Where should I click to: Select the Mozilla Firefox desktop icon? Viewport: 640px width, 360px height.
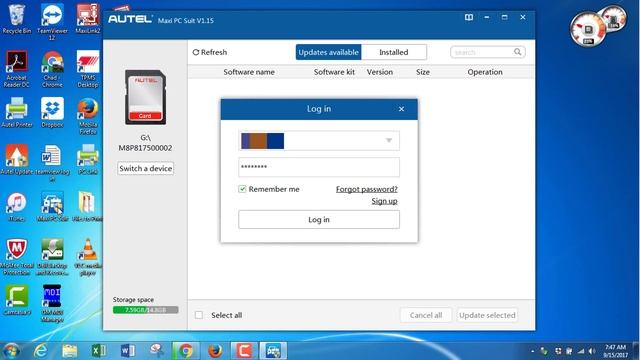point(87,116)
